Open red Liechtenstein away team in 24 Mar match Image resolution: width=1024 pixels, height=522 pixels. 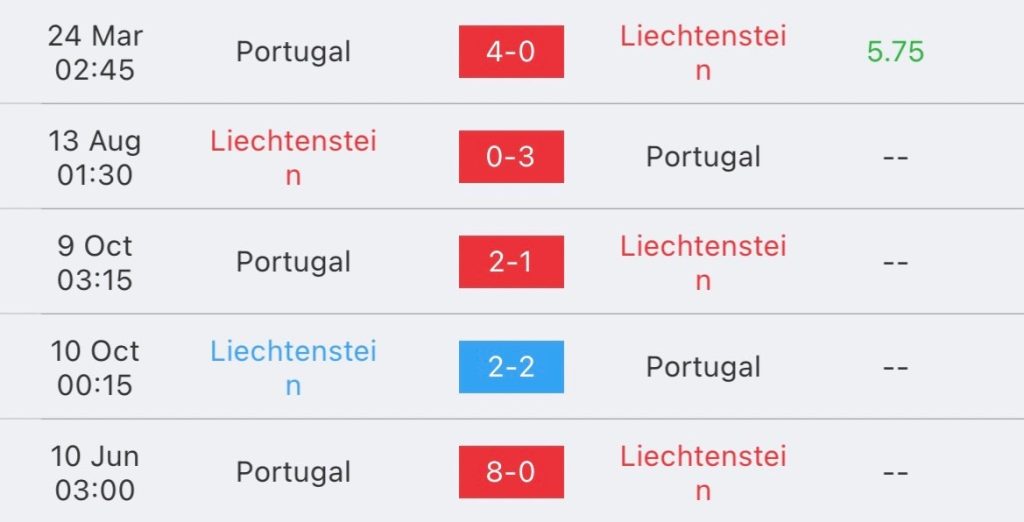pyautogui.click(x=703, y=53)
